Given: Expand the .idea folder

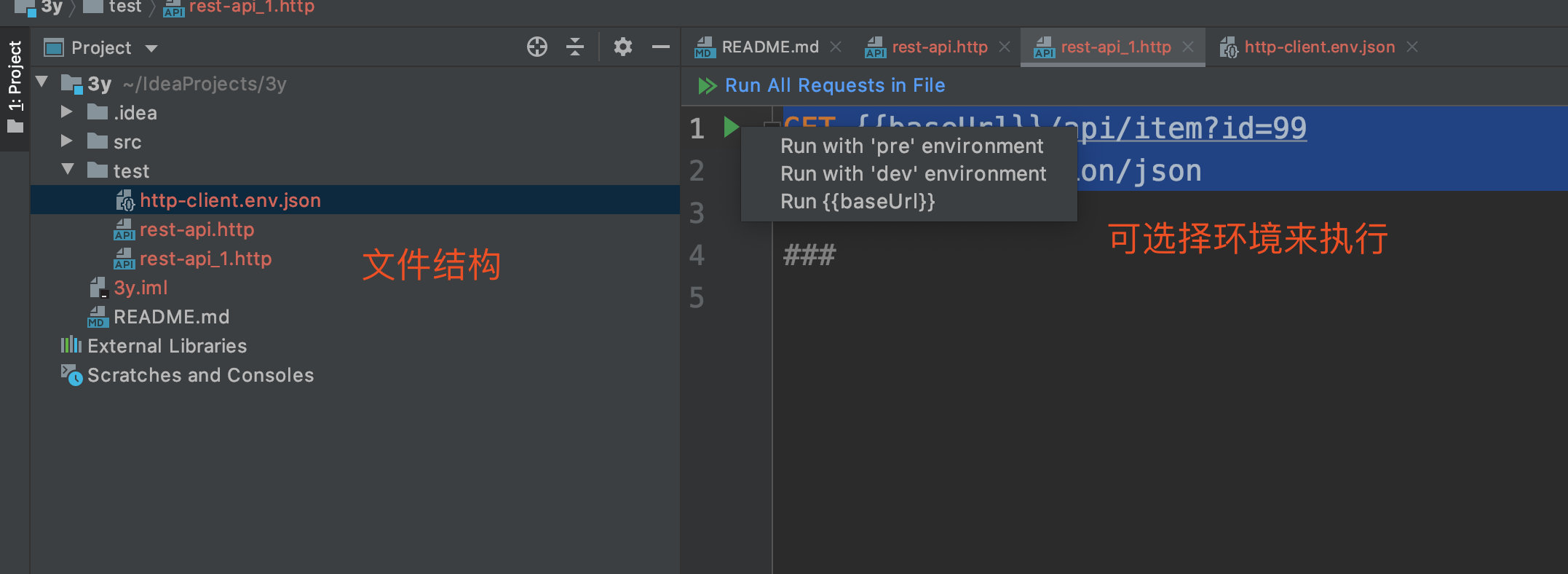Looking at the screenshot, I should click(66, 112).
